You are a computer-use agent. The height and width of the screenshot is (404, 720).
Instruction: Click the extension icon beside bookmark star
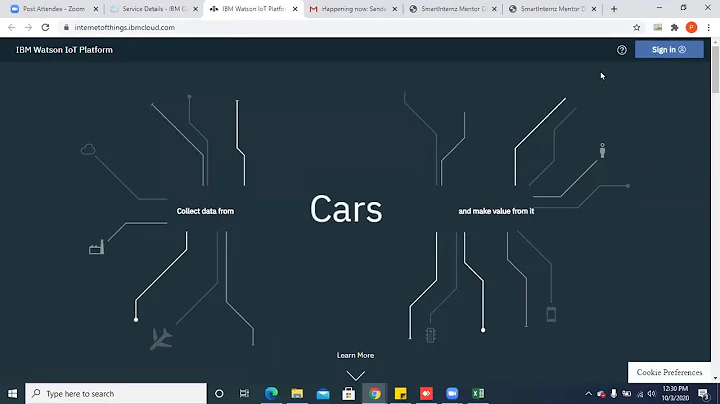click(x=658, y=28)
